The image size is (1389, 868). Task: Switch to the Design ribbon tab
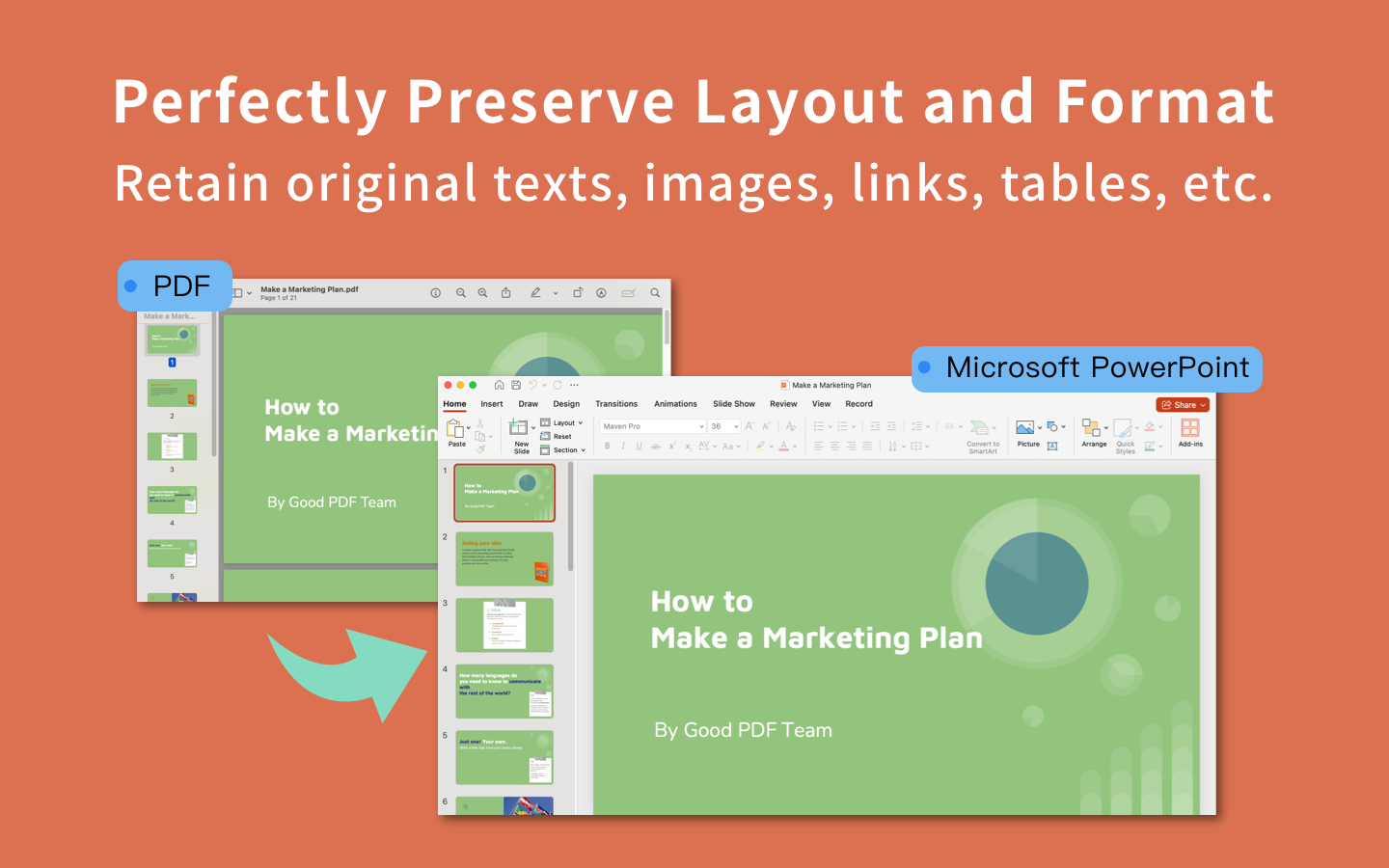566,404
